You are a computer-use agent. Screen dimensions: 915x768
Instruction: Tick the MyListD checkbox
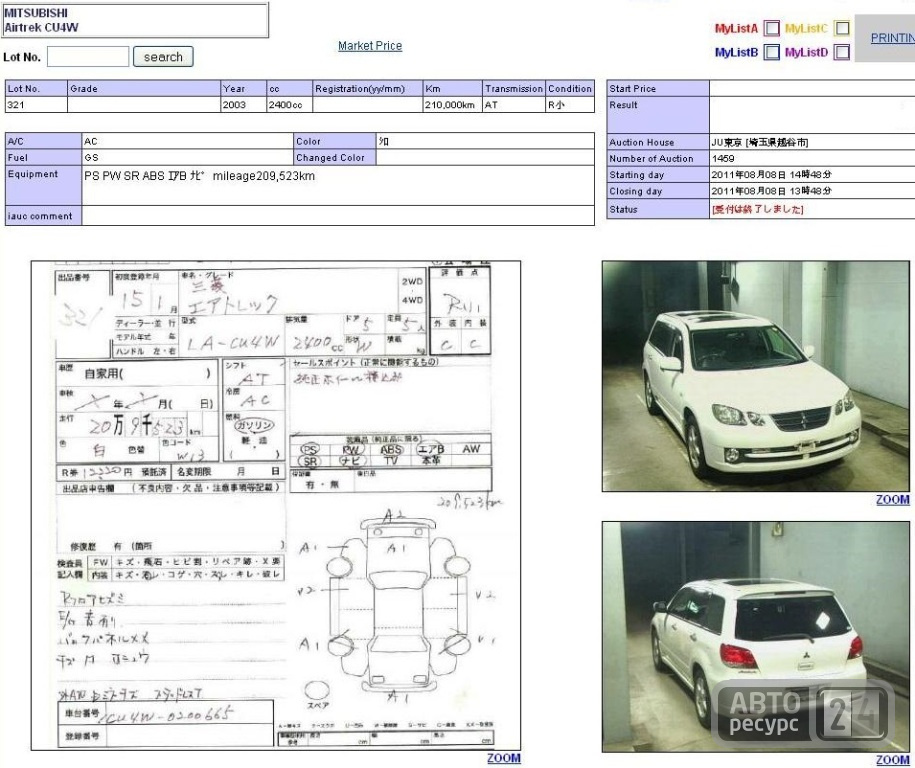coord(841,52)
